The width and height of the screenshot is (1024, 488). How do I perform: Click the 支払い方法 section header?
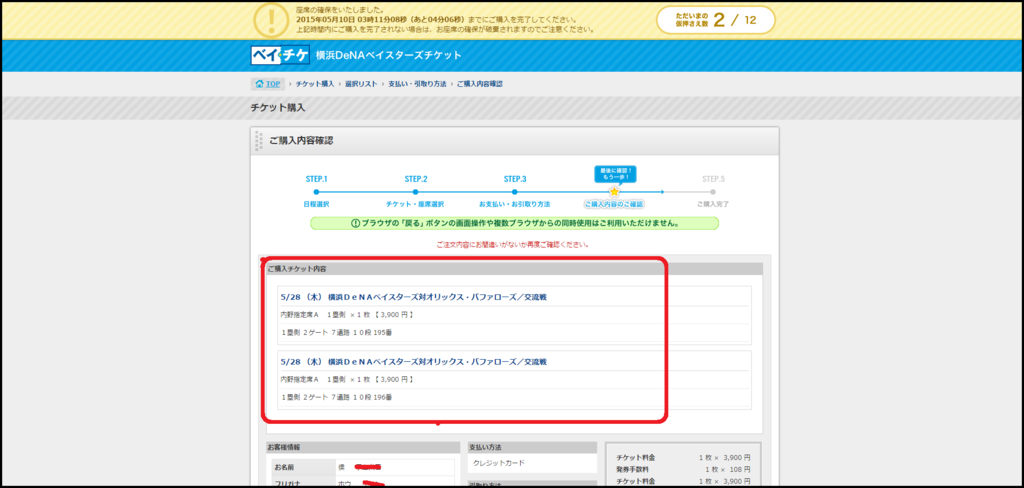pyautogui.click(x=533, y=447)
